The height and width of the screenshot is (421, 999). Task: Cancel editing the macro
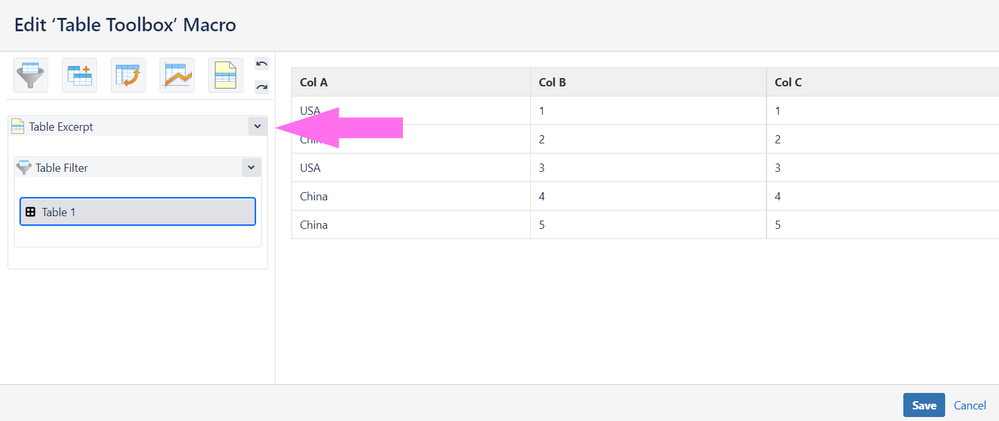coord(970,406)
